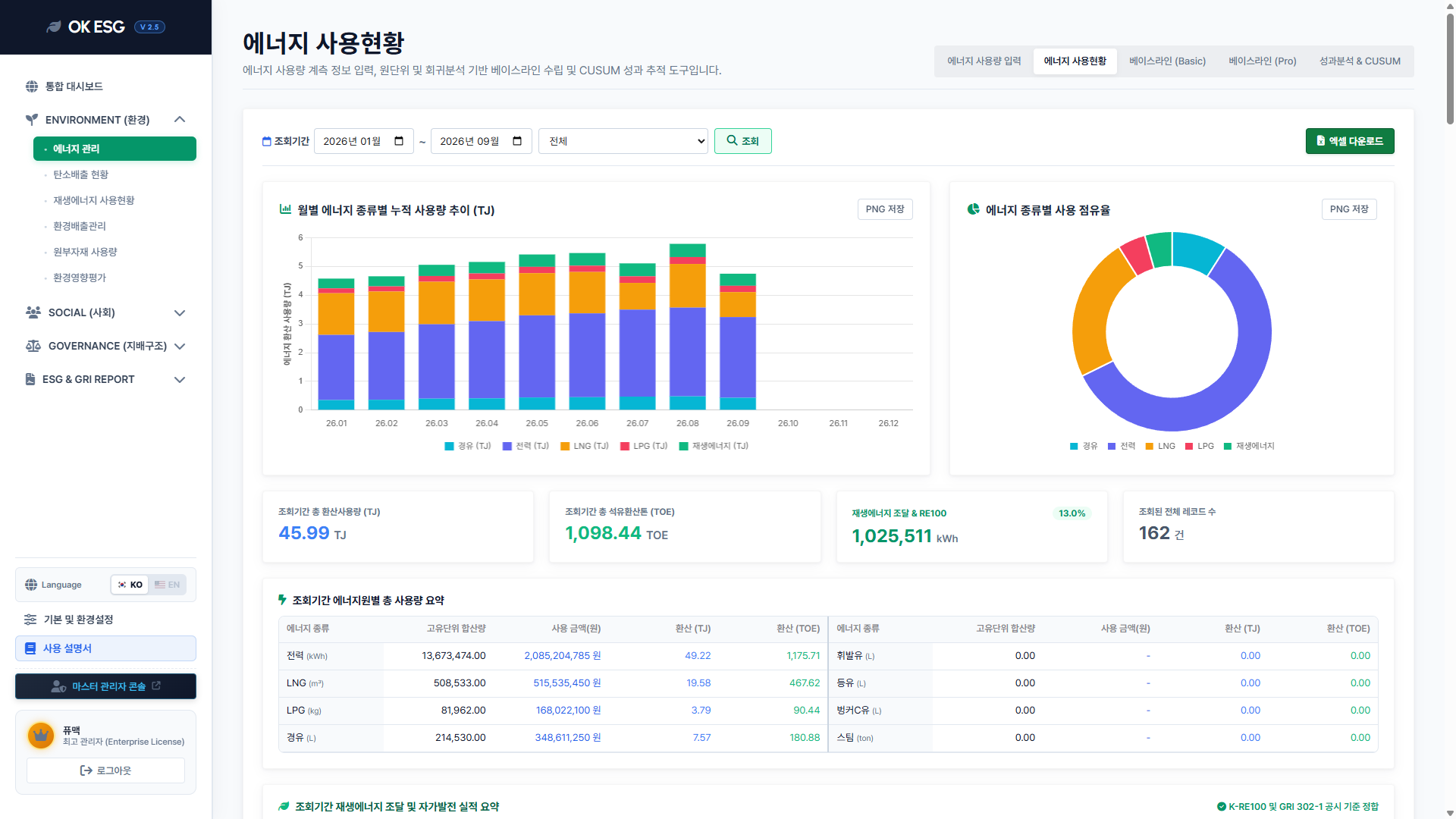Click the magnifier icon in 조회 button

(732, 140)
